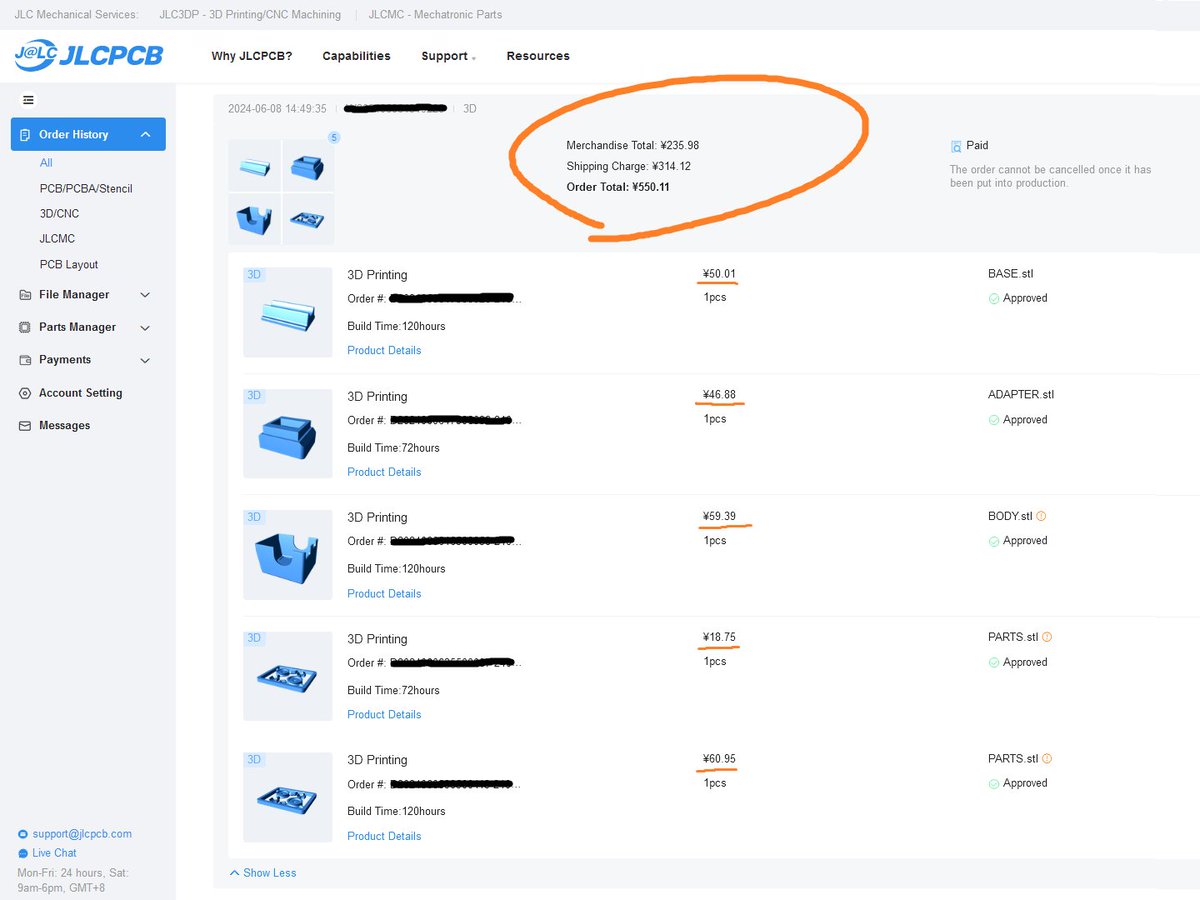Open the Resources menu item
Image resolution: width=1200 pixels, height=900 pixels.
pos(538,56)
